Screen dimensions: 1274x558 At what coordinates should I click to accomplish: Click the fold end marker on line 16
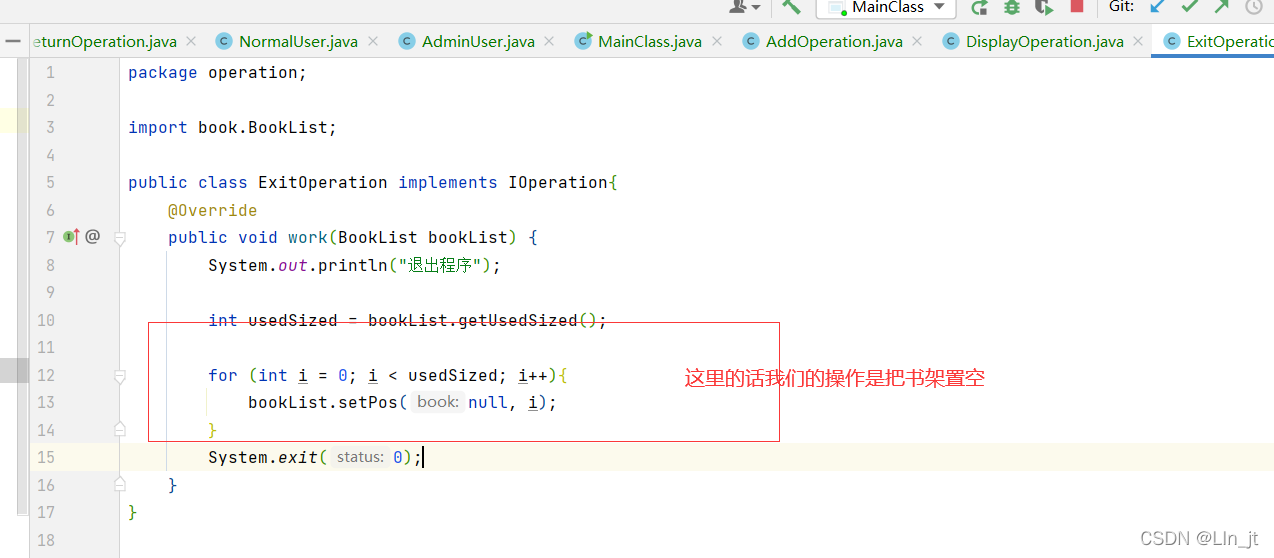tap(120, 484)
